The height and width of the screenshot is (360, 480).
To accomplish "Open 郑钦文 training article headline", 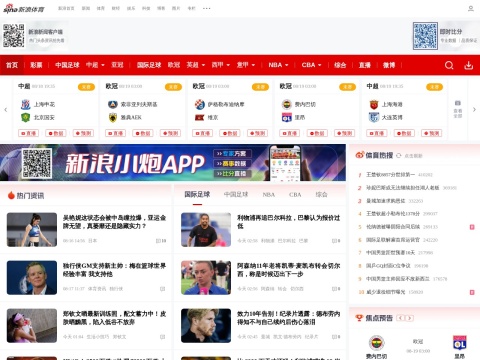I will [114, 318].
